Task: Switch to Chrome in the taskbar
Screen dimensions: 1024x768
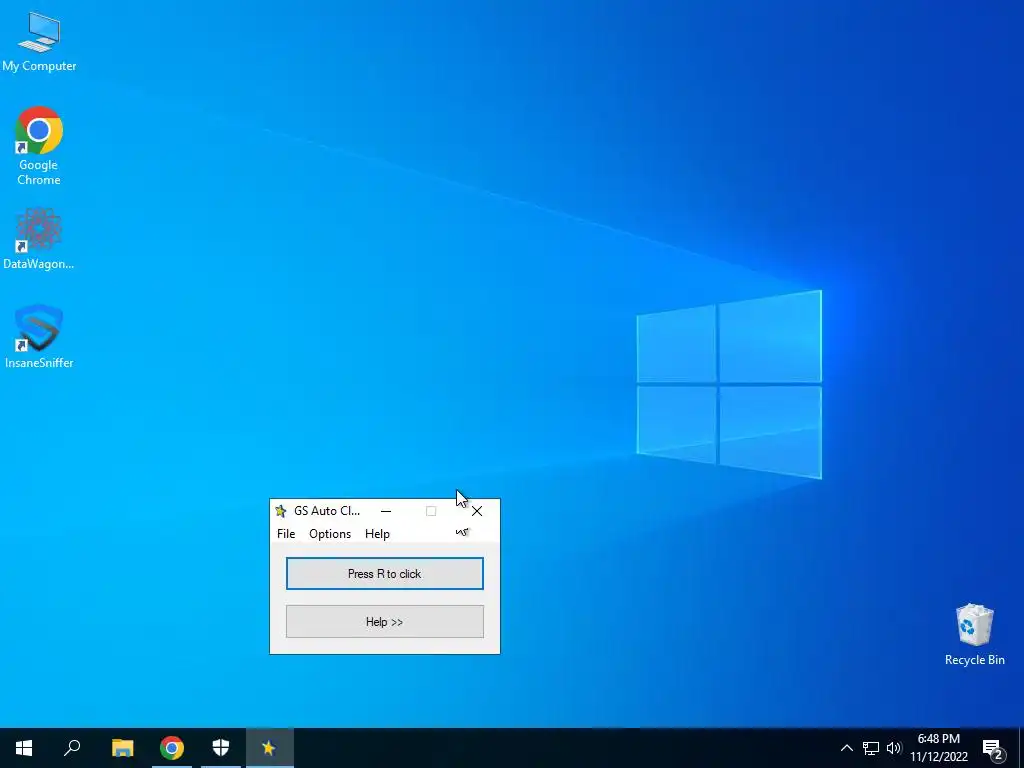Action: point(172,748)
